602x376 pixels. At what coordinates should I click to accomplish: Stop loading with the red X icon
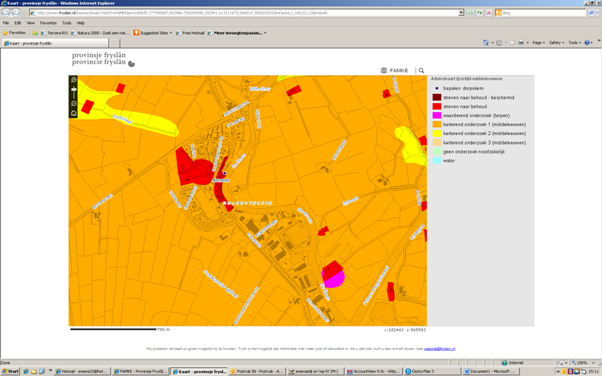489,13
